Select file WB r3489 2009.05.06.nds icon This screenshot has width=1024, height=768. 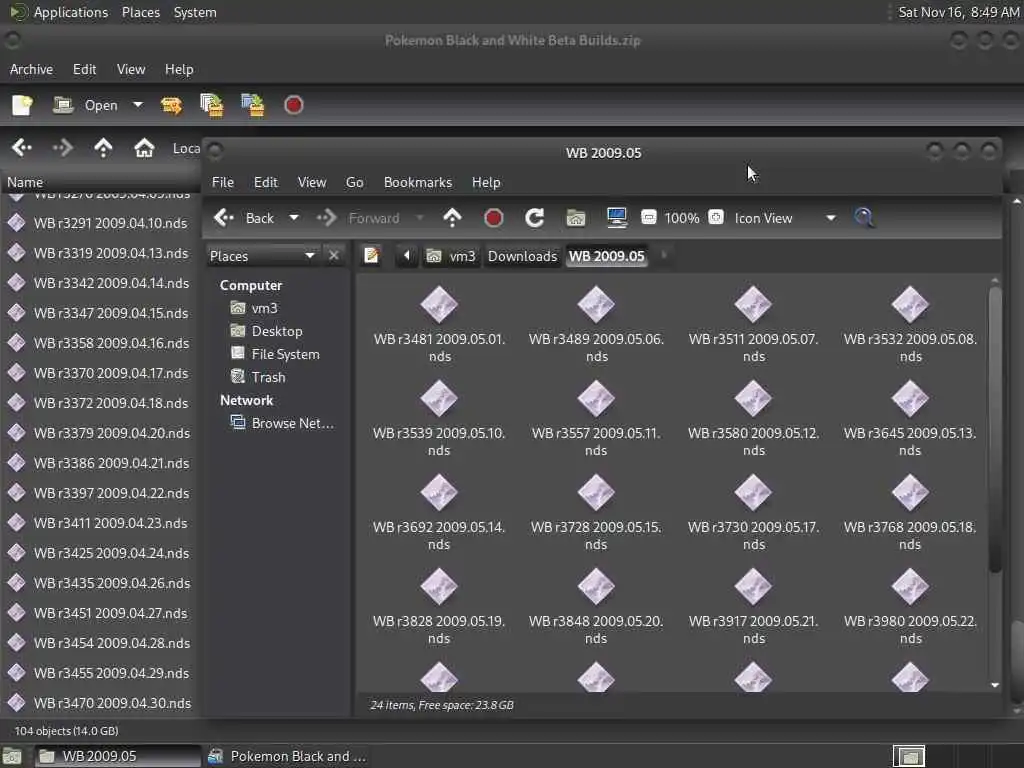[596, 305]
